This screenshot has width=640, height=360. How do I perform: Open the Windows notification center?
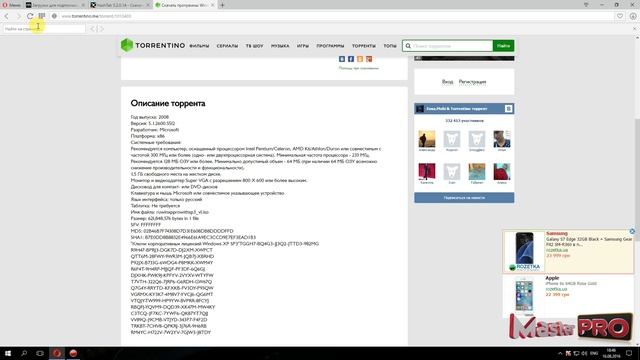629,353
